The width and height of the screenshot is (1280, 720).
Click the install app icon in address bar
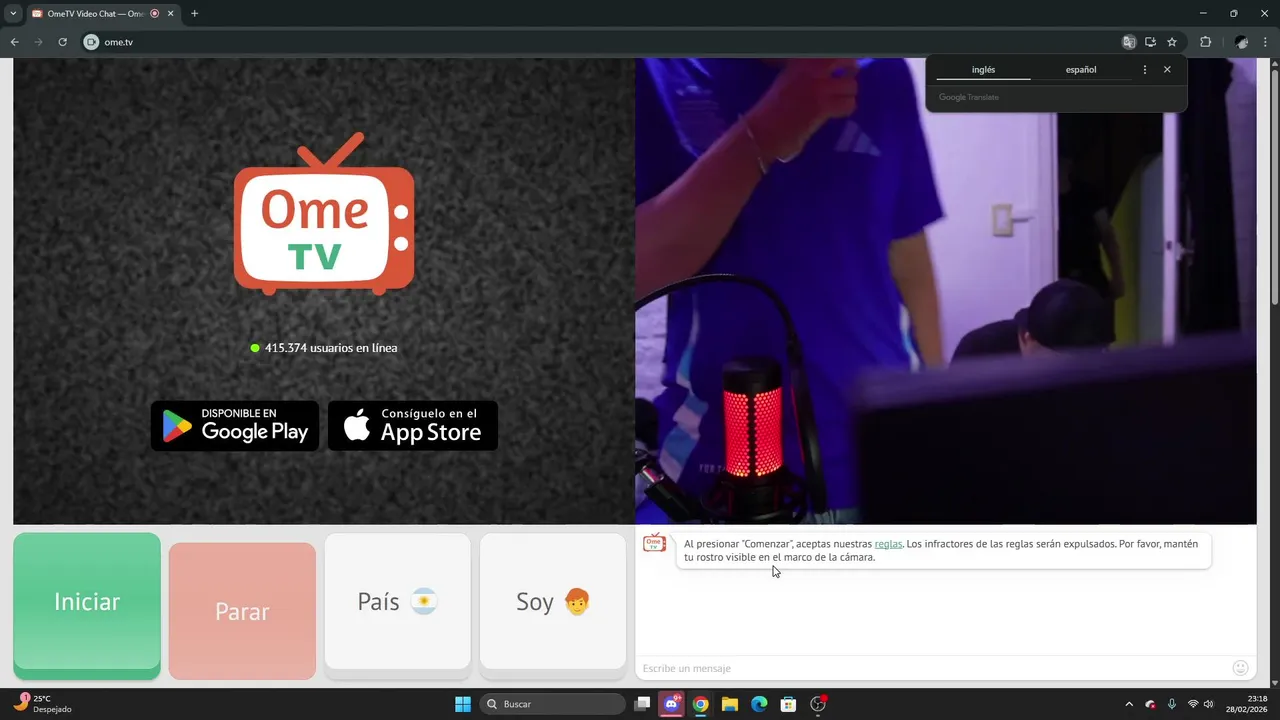point(1150,42)
